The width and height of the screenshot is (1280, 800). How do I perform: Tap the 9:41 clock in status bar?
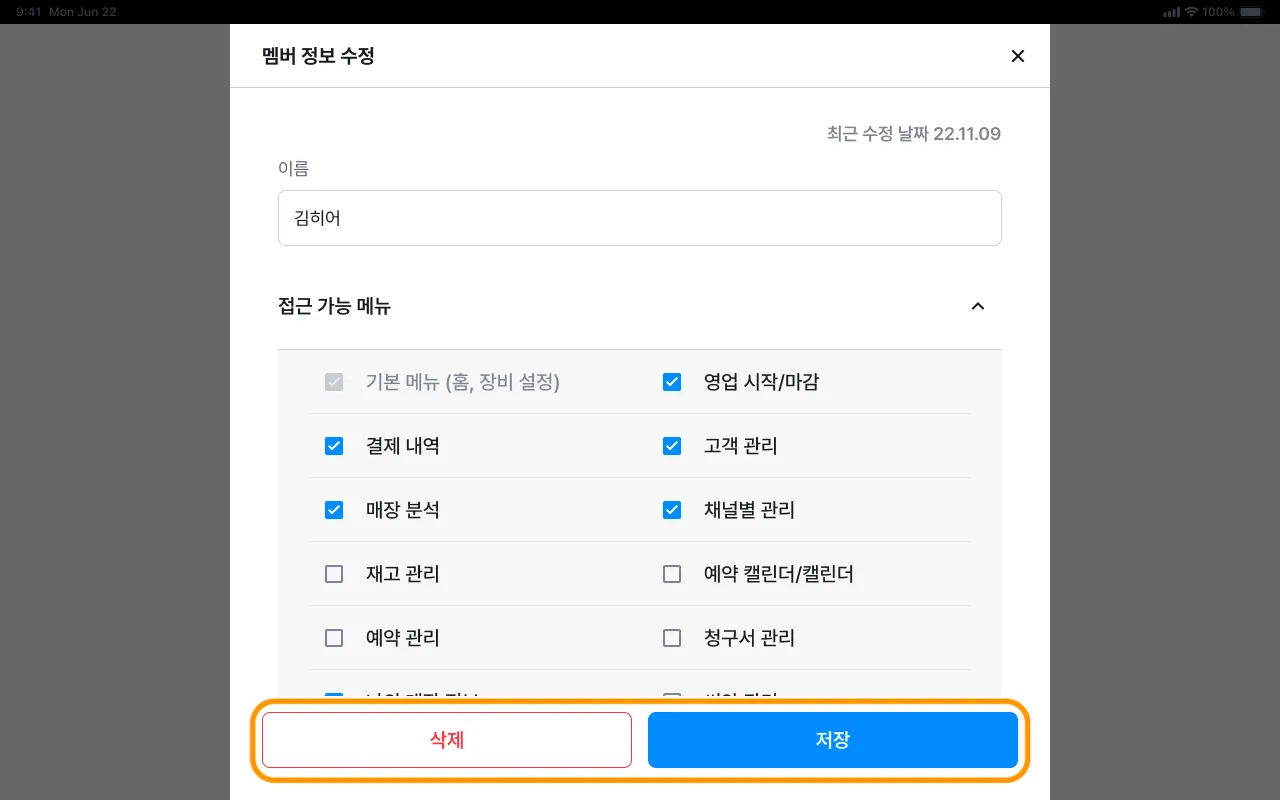(29, 12)
